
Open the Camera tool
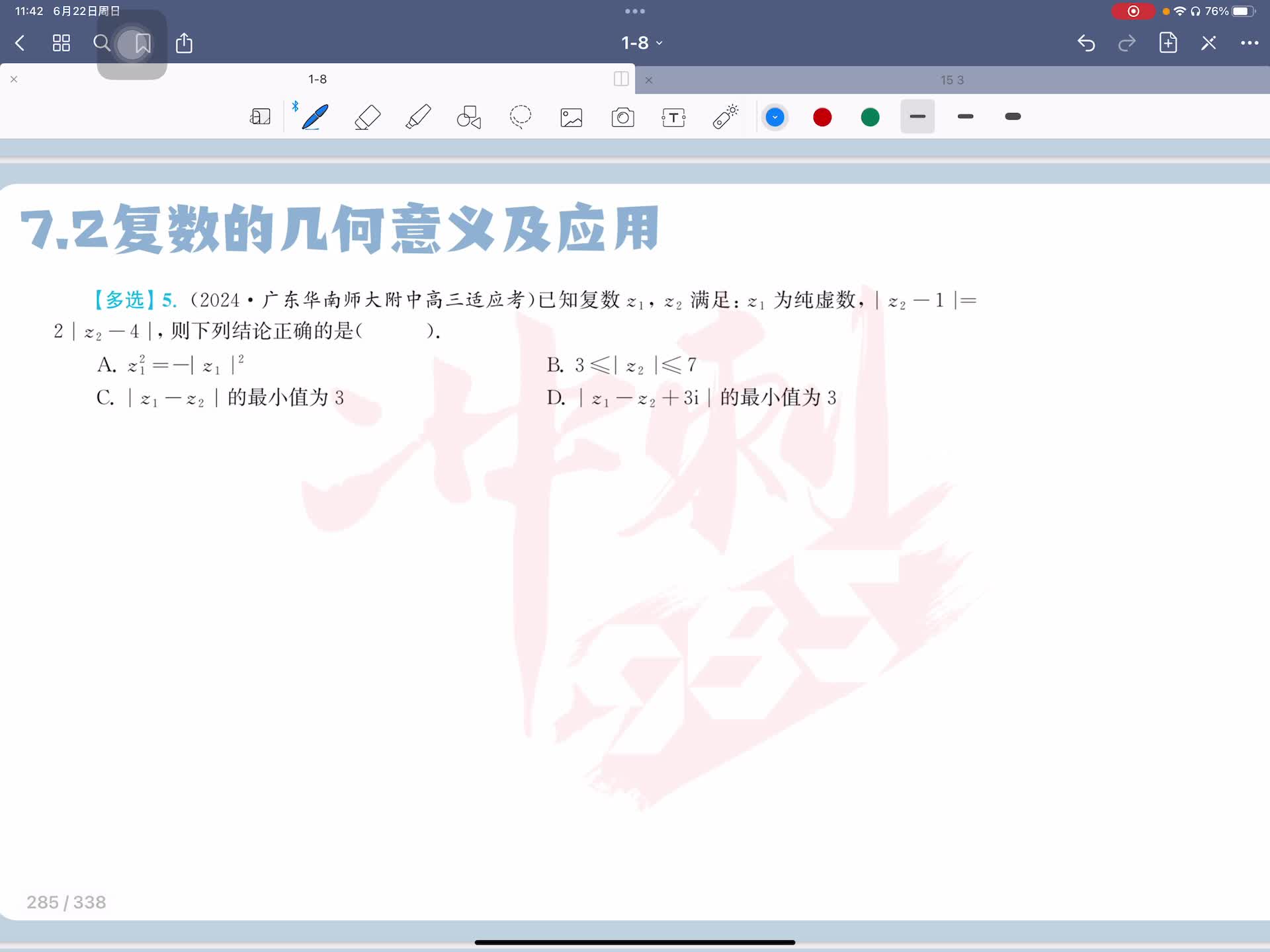tap(622, 117)
